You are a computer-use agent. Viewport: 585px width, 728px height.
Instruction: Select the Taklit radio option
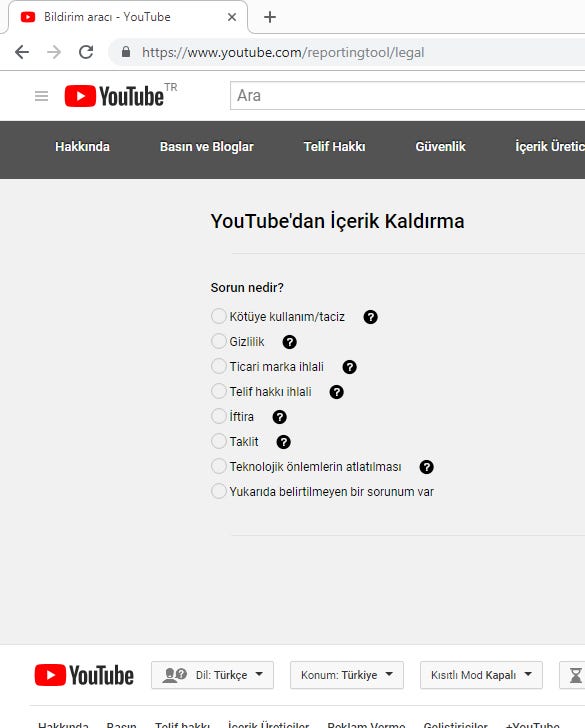click(219, 441)
